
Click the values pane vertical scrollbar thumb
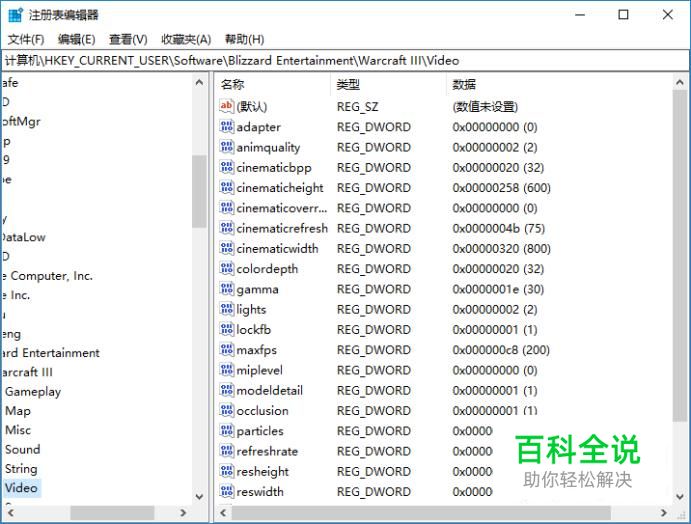click(680, 256)
